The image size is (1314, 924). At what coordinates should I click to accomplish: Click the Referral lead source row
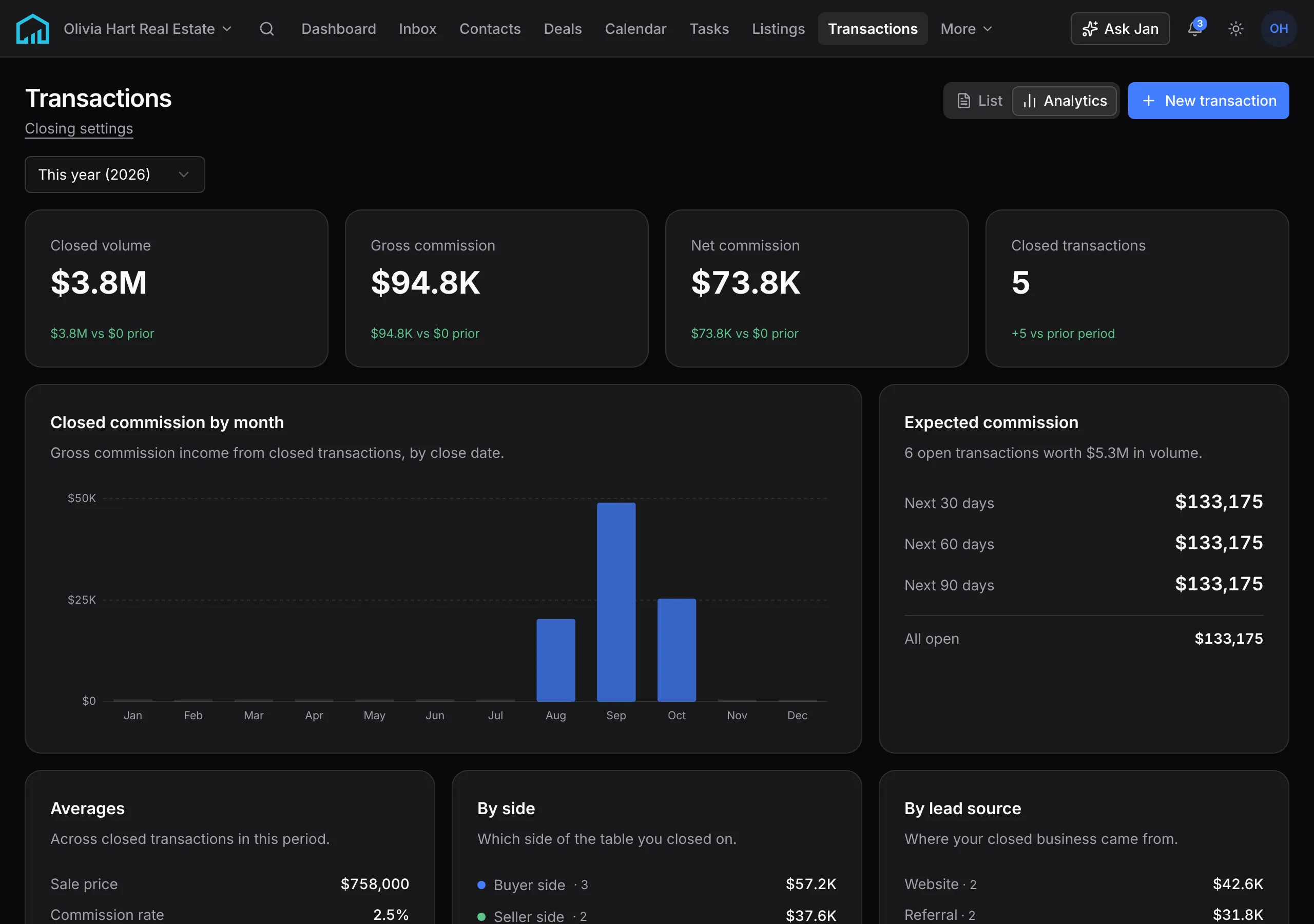1084,915
